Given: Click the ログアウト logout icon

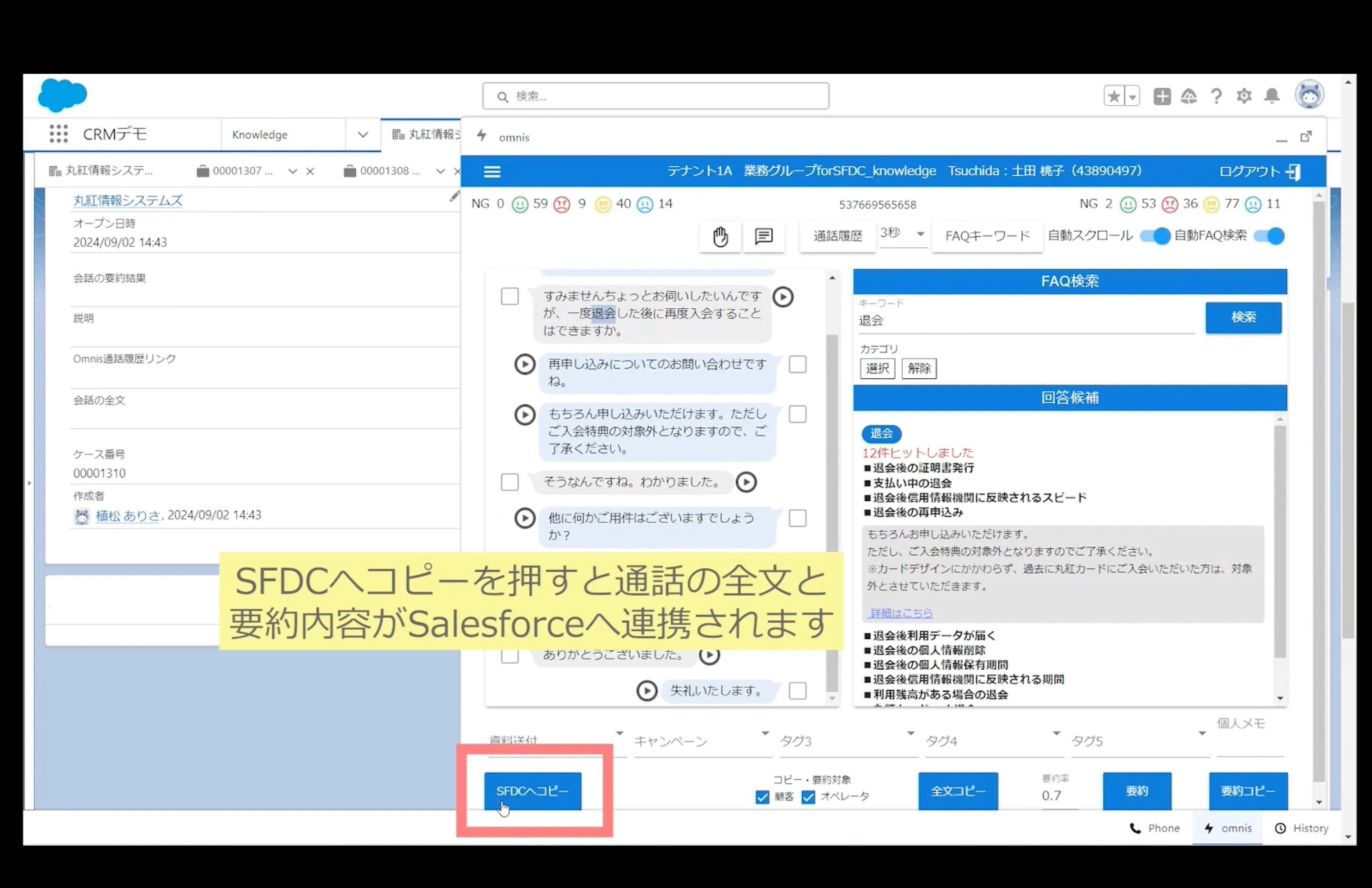Looking at the screenshot, I should pos(1293,171).
